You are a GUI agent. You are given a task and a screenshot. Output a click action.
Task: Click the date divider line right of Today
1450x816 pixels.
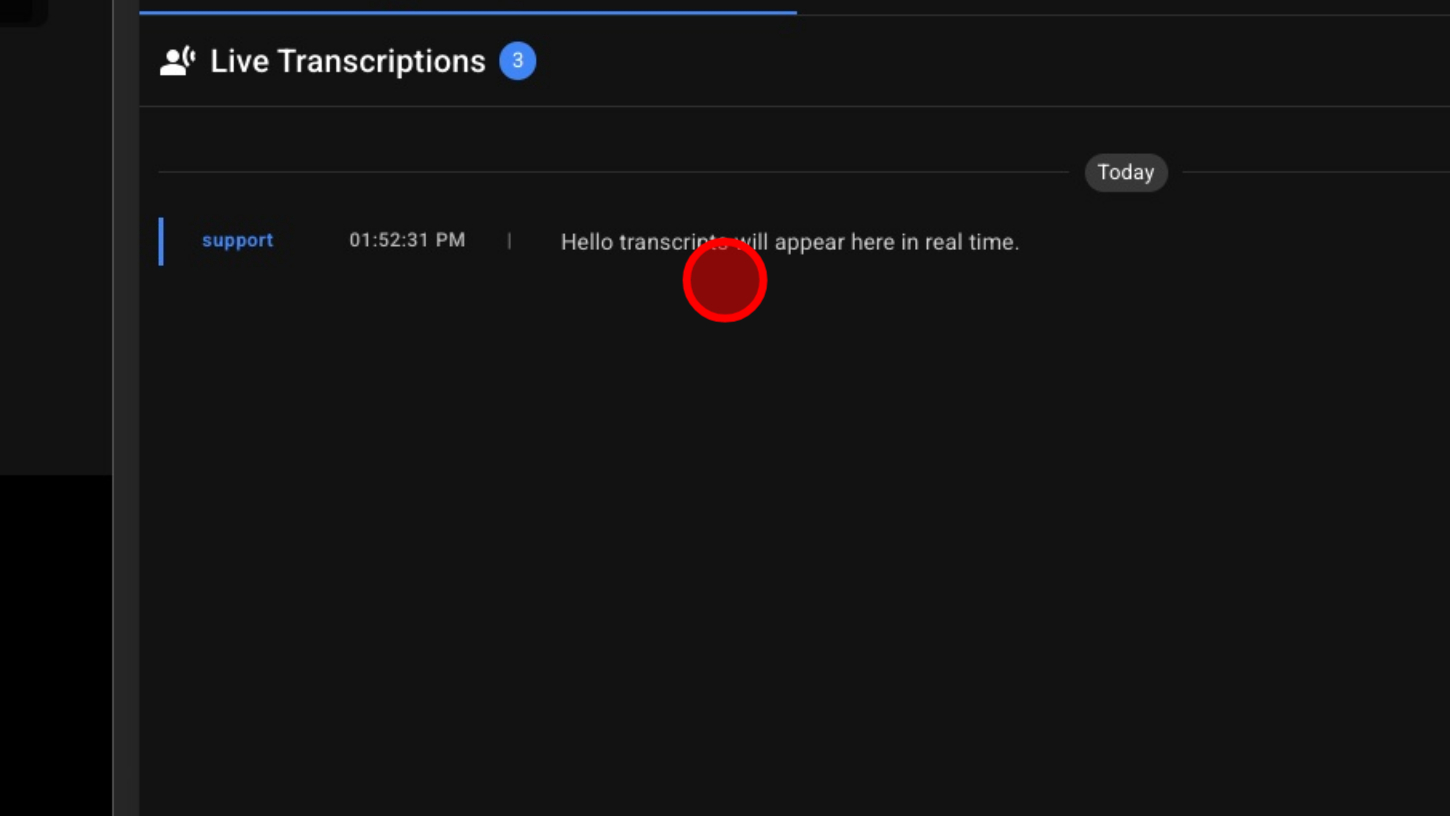click(x=1316, y=172)
